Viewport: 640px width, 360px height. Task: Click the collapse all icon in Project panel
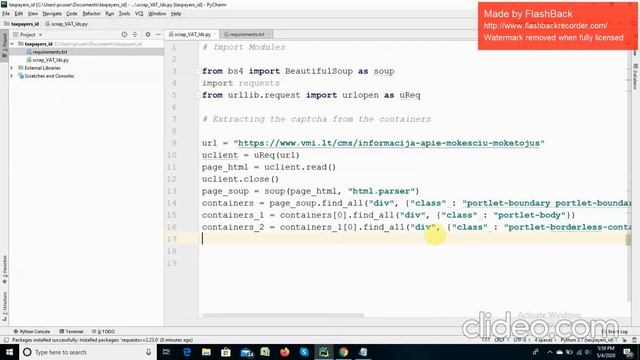point(135,35)
